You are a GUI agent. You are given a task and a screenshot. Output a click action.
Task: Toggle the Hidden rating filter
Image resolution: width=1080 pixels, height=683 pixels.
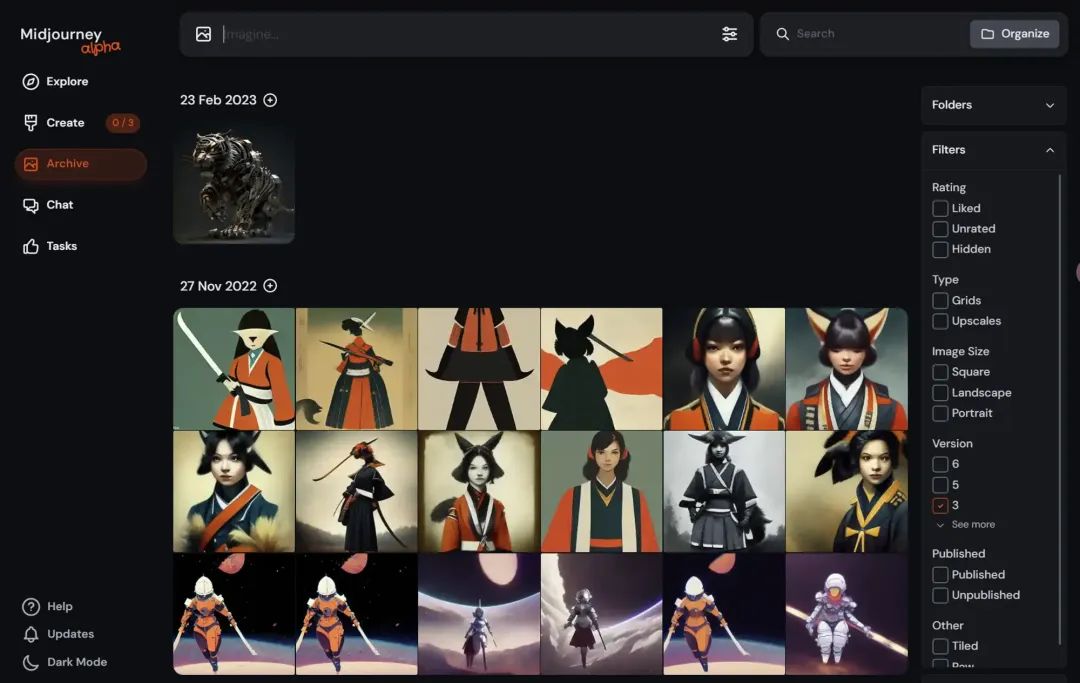coord(939,249)
